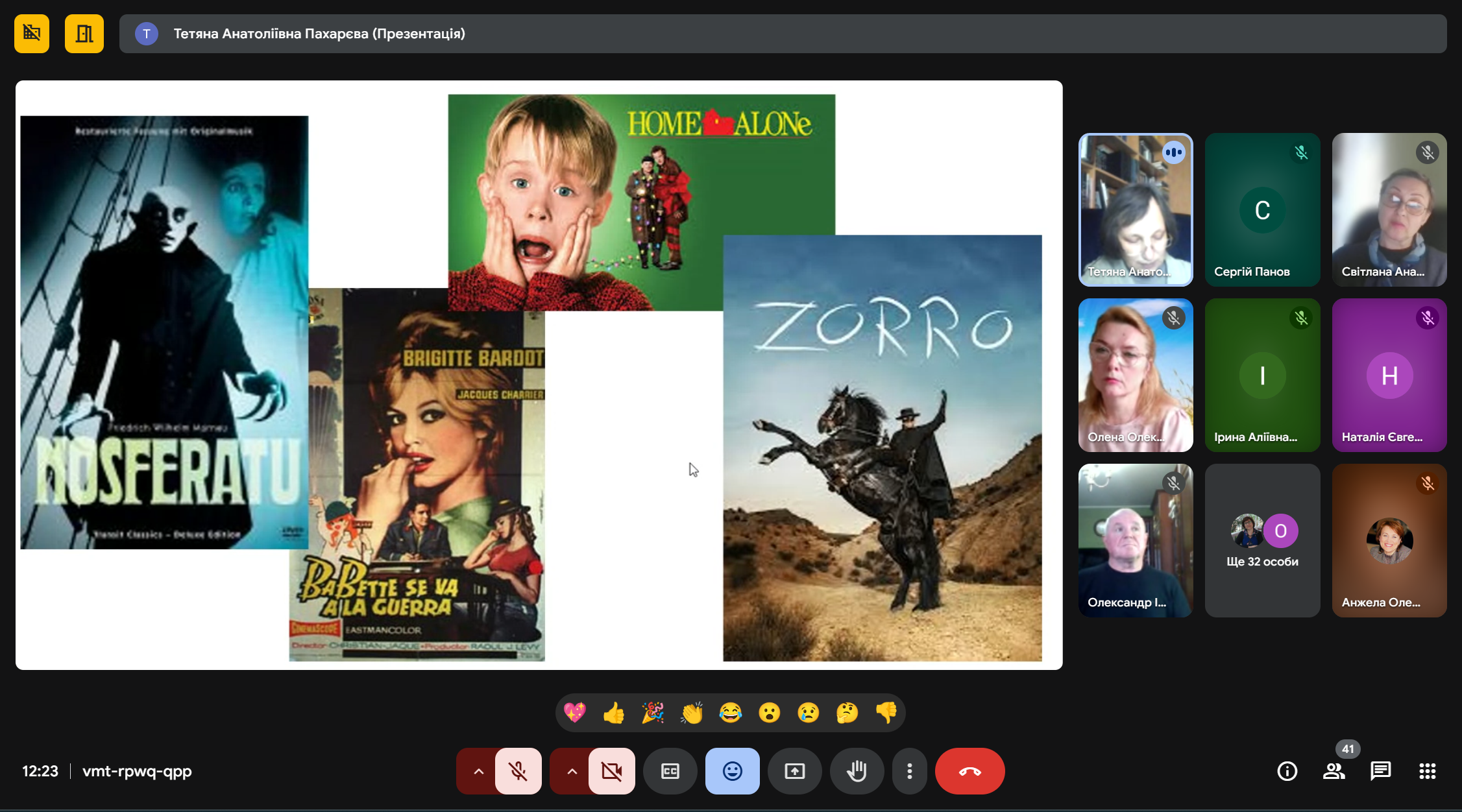Image resolution: width=1462 pixels, height=812 pixels.
Task: Click the 41 participant count badge
Action: tap(1348, 749)
